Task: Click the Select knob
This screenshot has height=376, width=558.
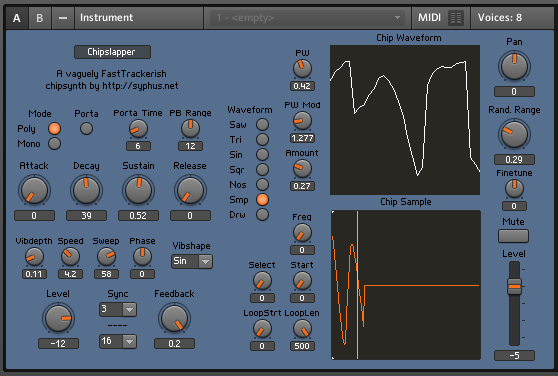Action: click(262, 281)
